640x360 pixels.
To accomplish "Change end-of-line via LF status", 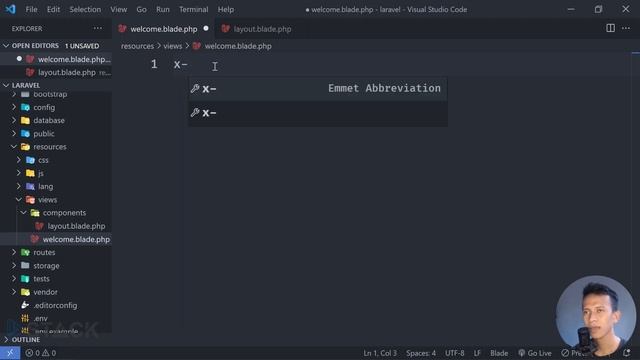I will (x=477, y=353).
